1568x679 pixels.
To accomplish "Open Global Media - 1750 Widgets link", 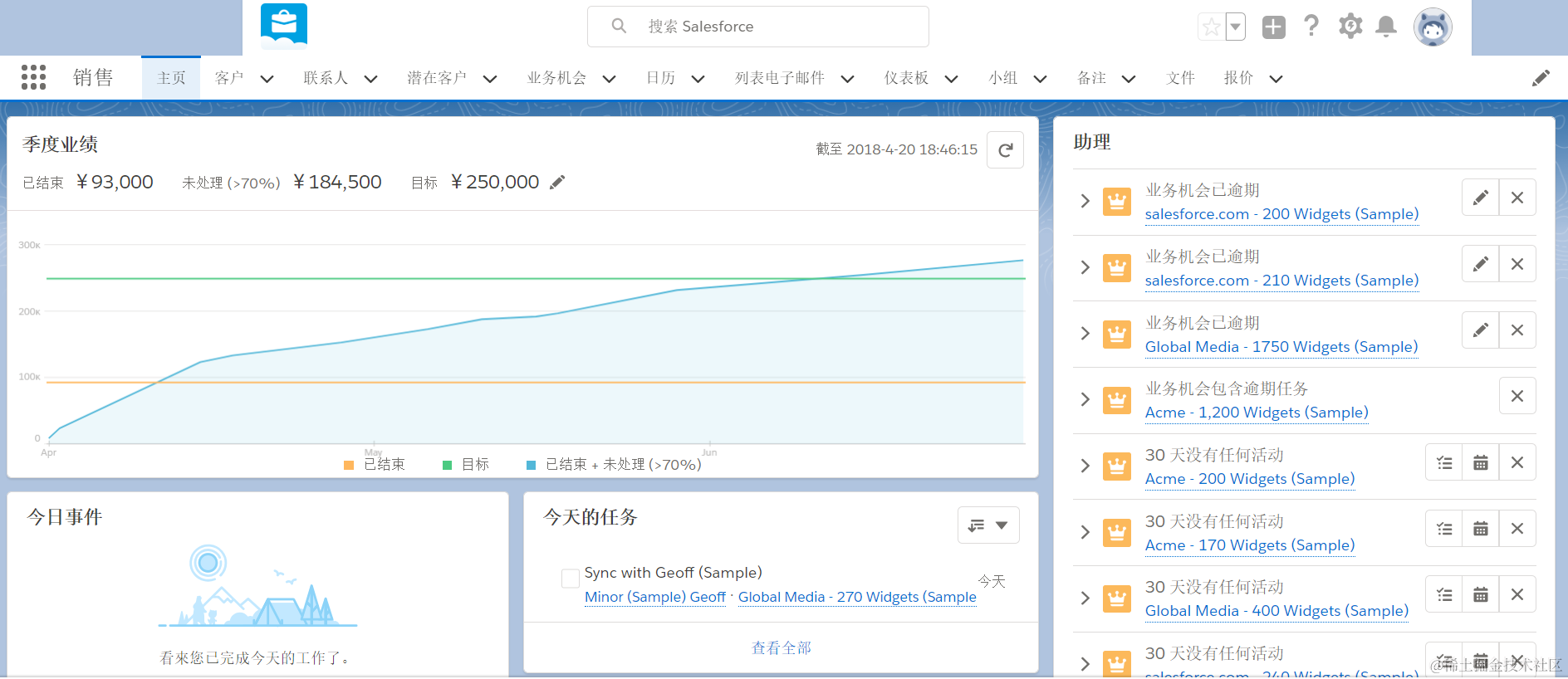I will coord(1281,347).
